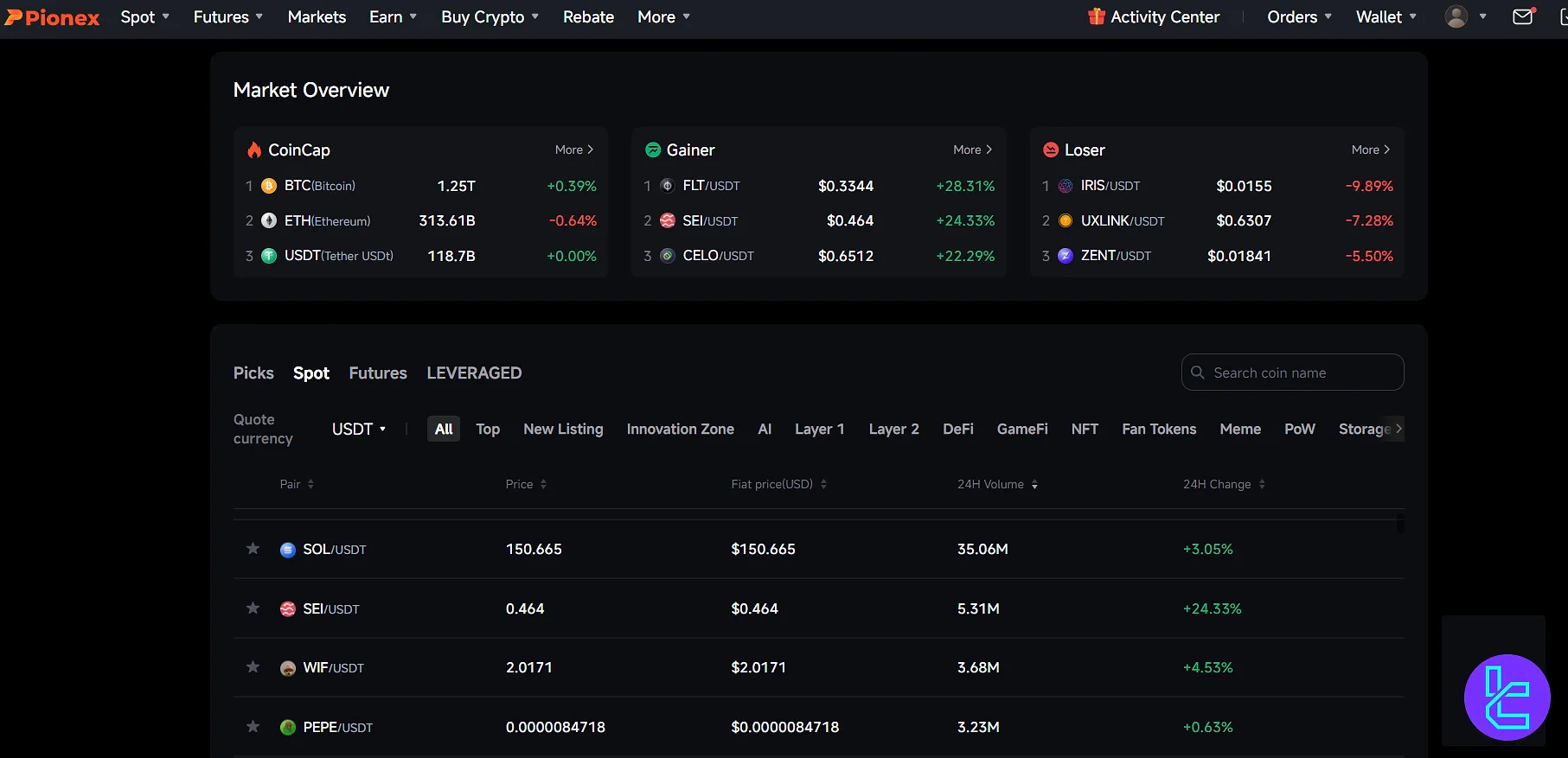Select the Layer 1 category filter

click(x=819, y=429)
